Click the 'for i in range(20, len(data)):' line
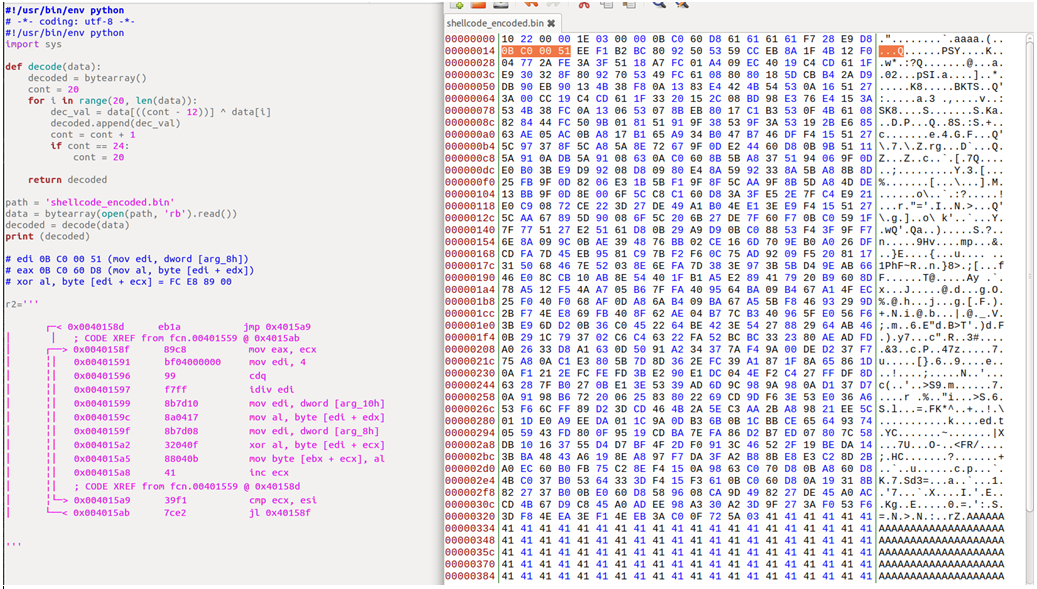1037x589 pixels. point(112,100)
